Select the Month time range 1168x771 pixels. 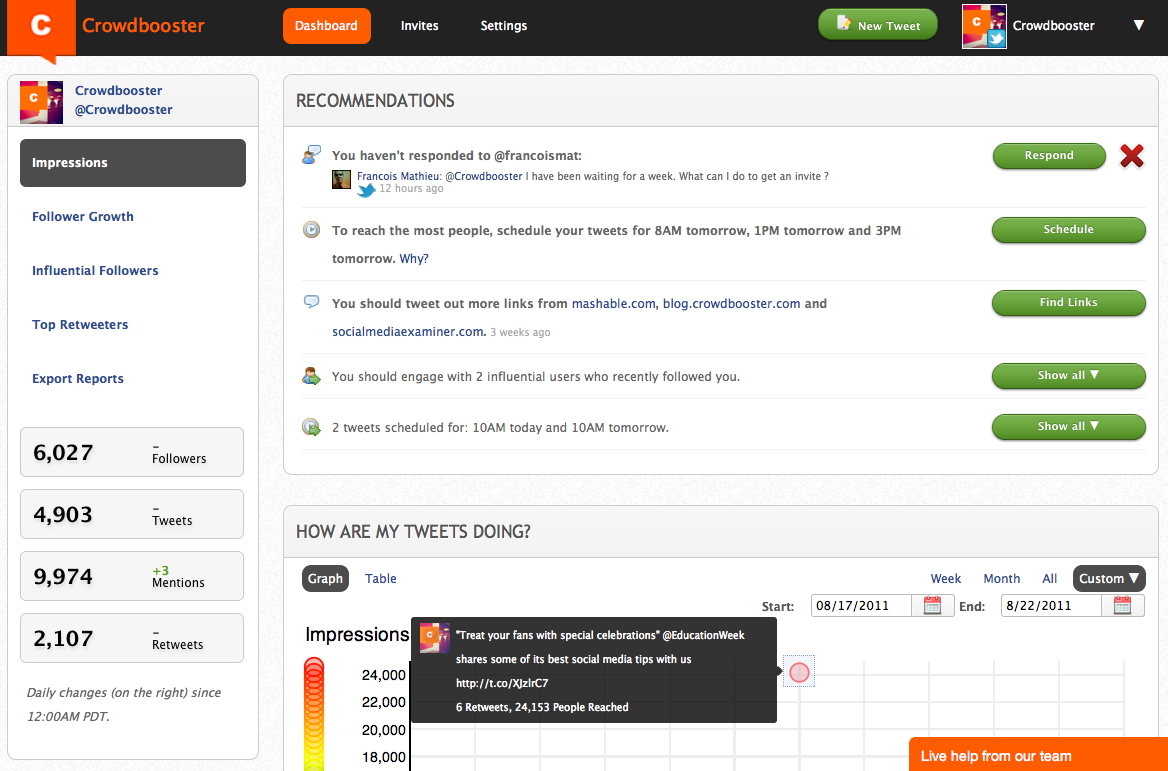coord(1002,579)
